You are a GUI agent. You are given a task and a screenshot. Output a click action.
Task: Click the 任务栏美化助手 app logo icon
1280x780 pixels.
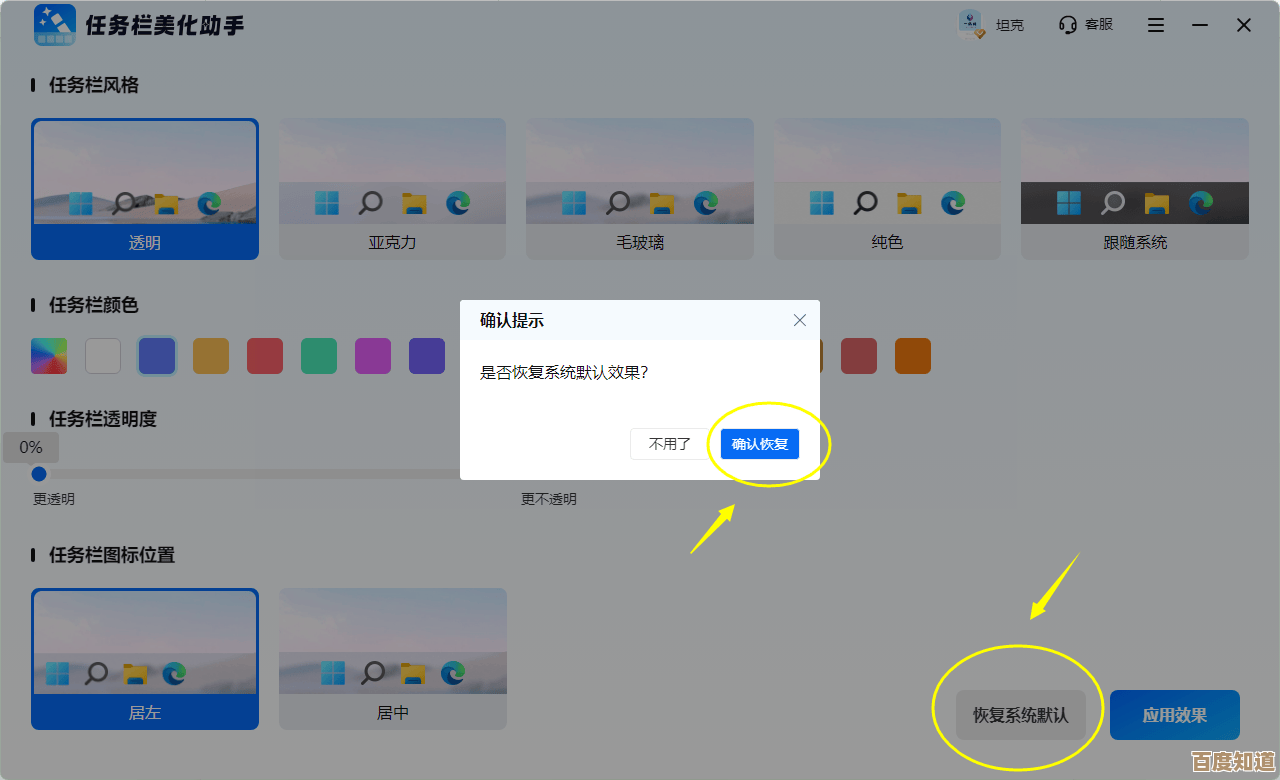point(55,25)
